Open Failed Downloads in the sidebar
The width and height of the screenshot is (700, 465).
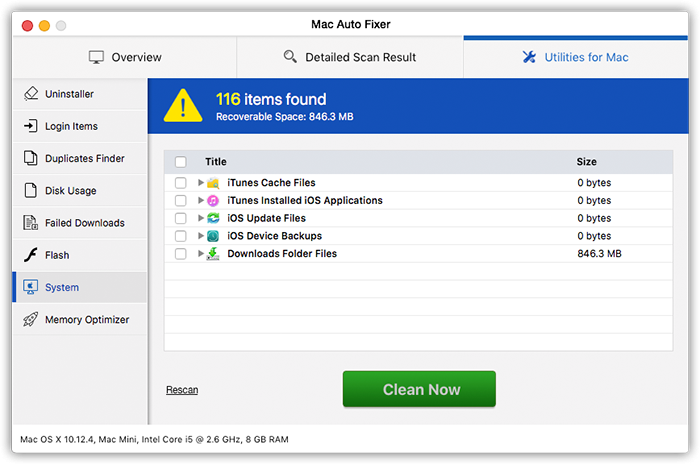[80, 223]
